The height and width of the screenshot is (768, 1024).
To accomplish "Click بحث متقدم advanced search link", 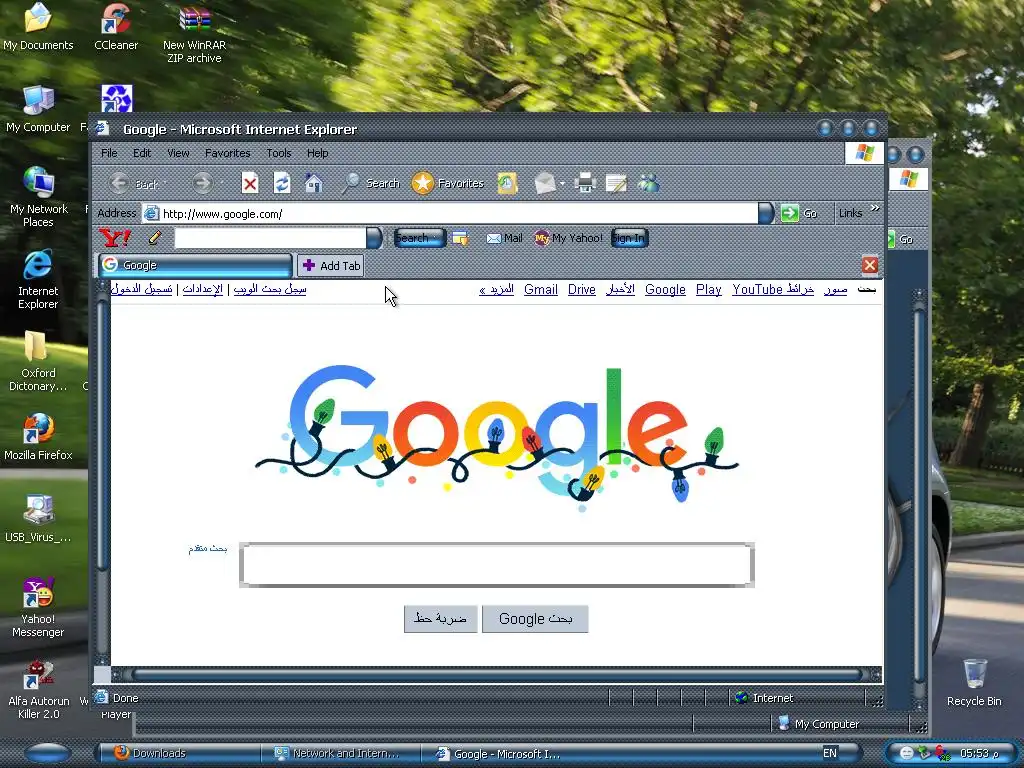I will (208, 548).
